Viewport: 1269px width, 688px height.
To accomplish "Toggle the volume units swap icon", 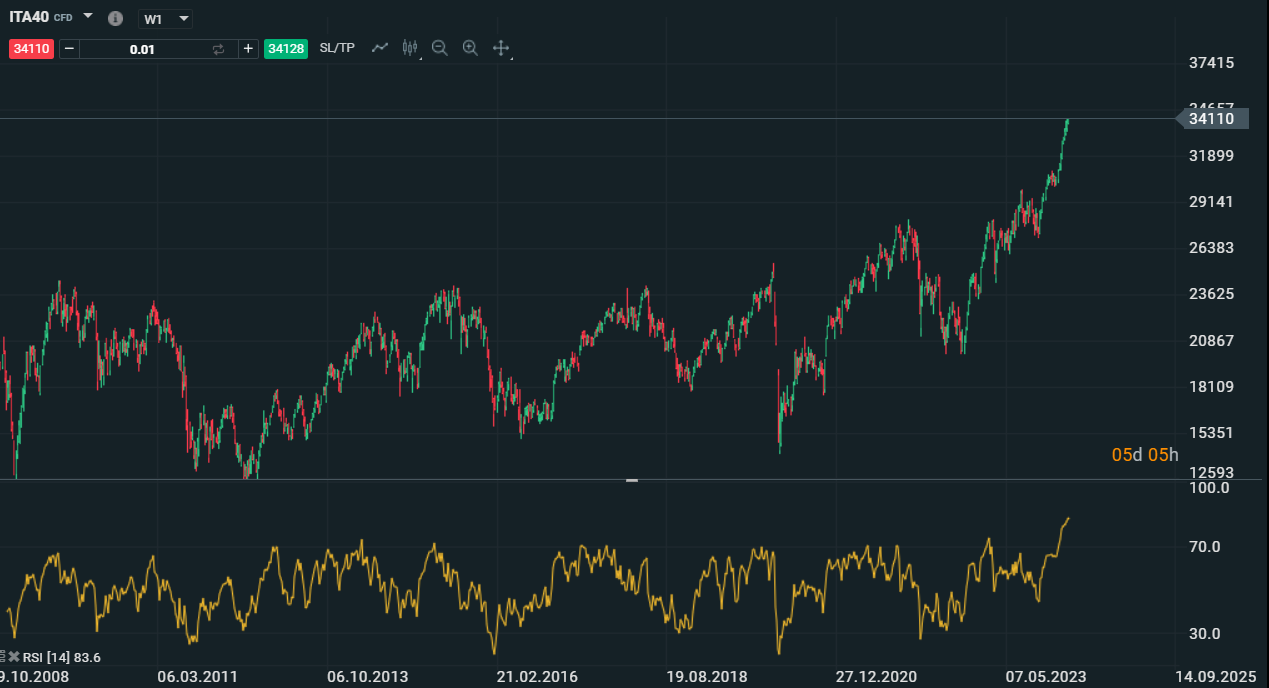I will coord(218,49).
